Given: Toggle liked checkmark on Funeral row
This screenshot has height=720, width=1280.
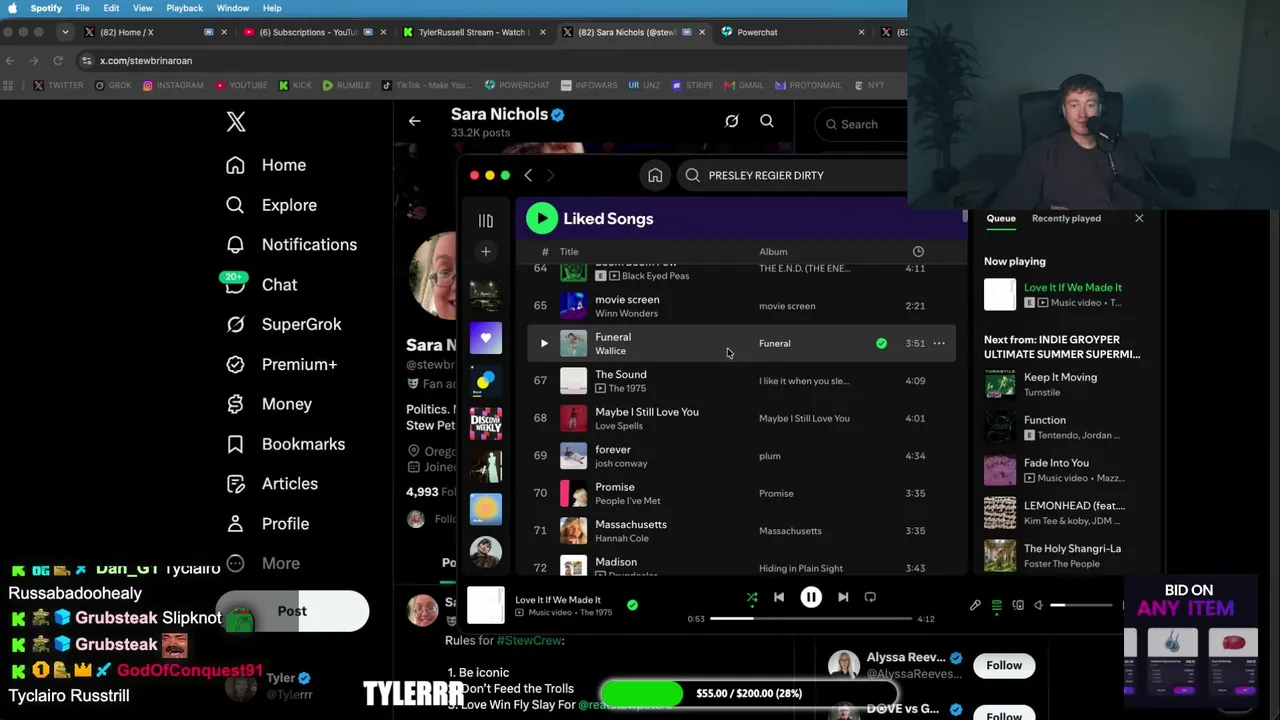Looking at the screenshot, I should pos(881,343).
